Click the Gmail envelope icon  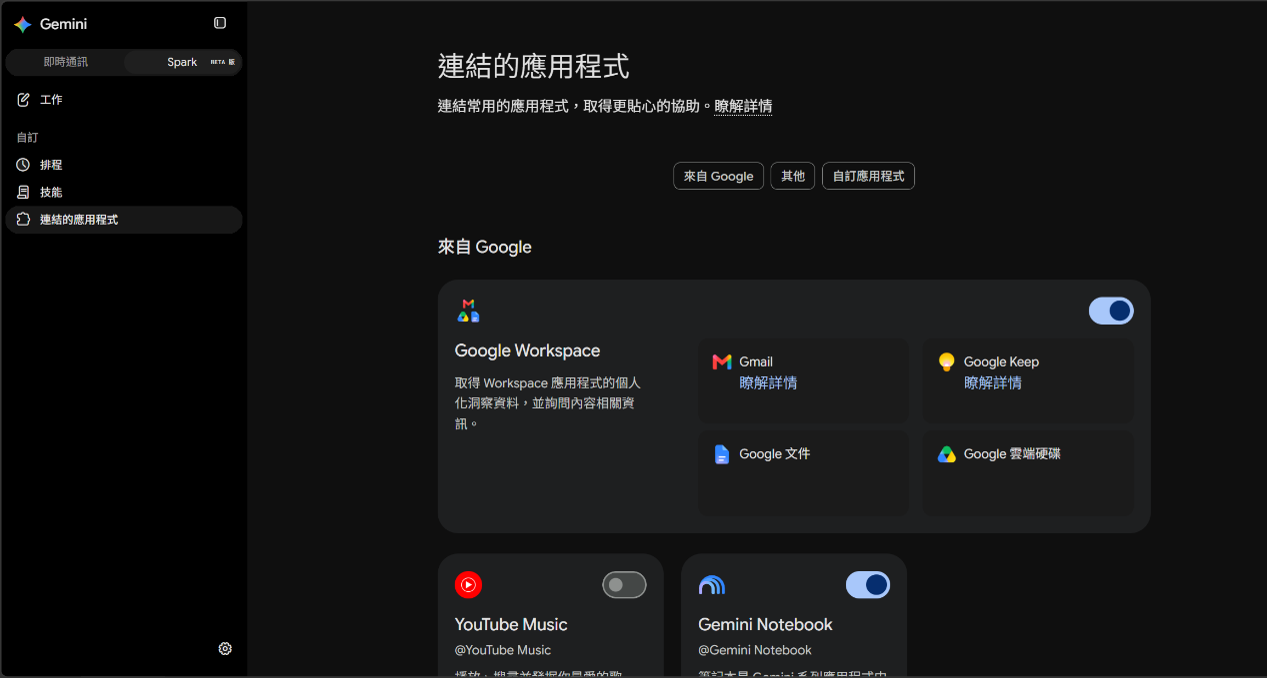722,362
